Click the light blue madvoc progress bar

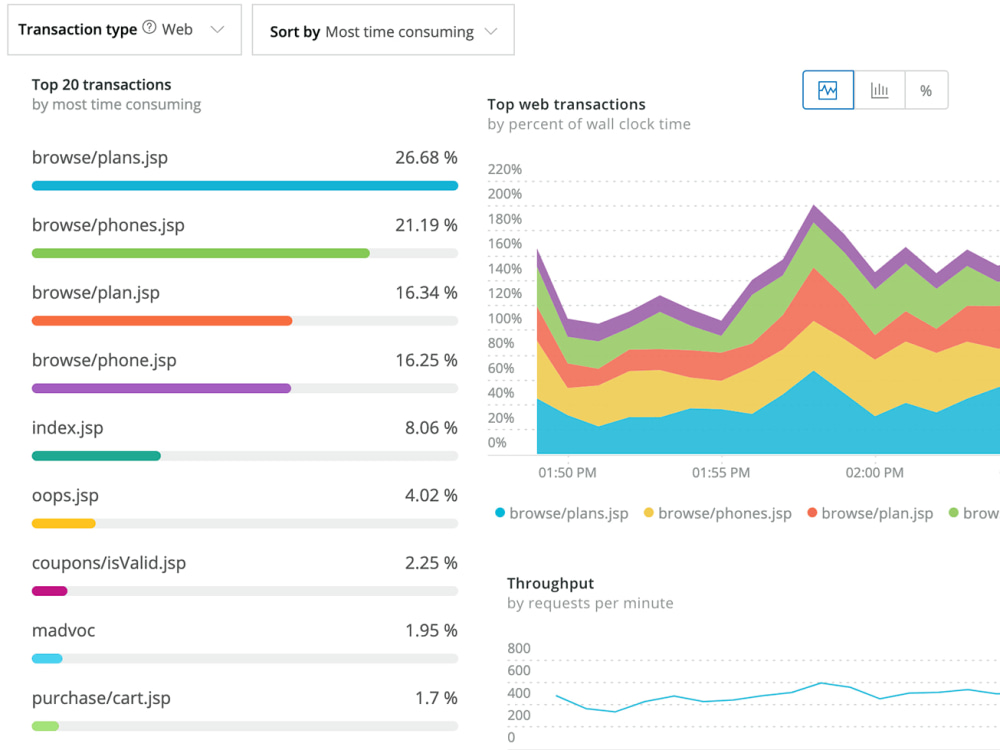(47, 659)
